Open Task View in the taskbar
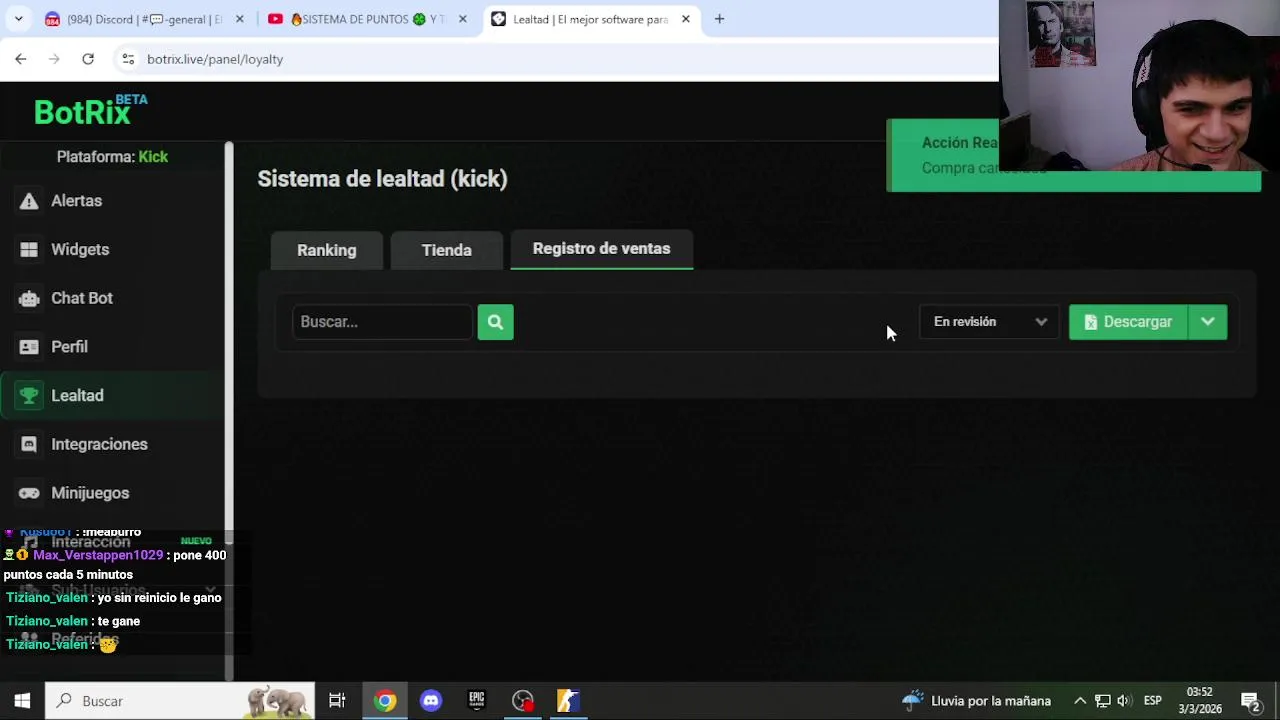 coord(337,701)
